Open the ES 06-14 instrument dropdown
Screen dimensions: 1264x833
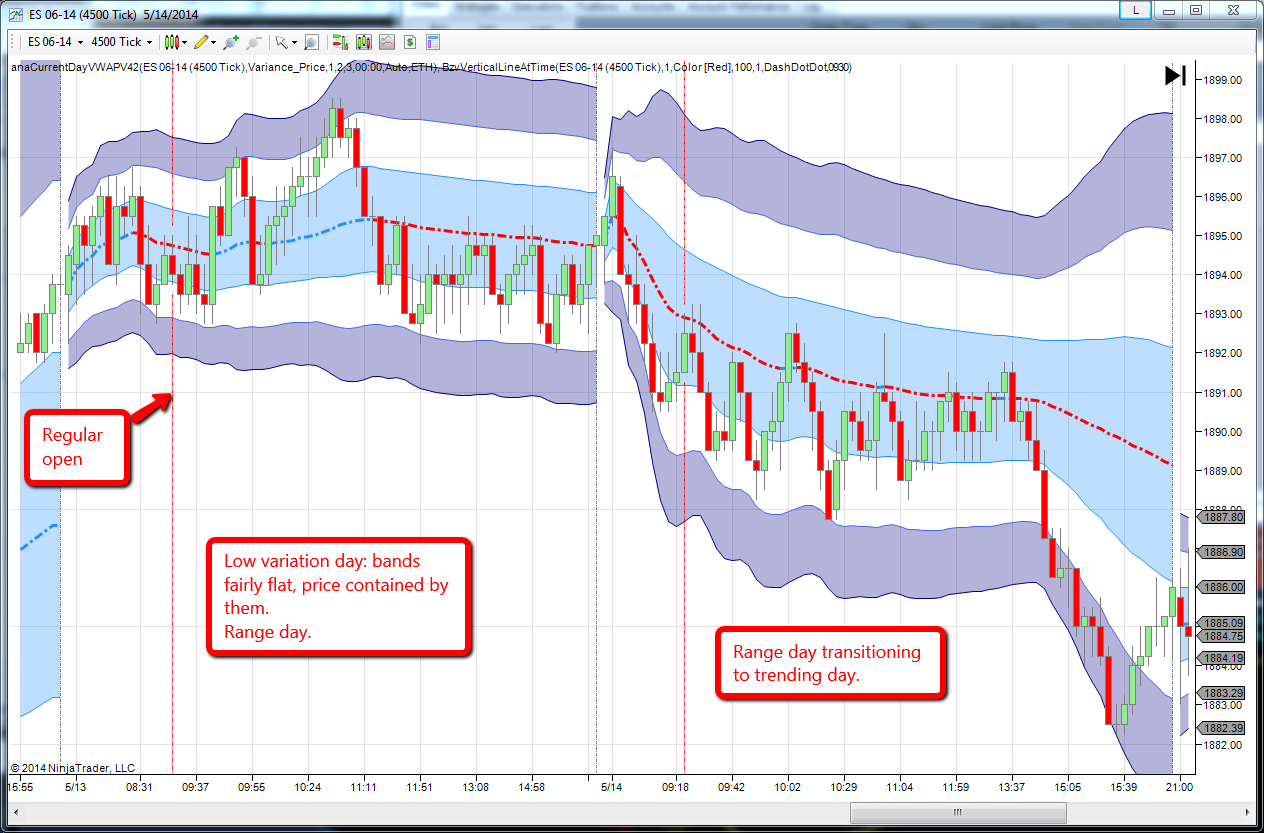(54, 42)
